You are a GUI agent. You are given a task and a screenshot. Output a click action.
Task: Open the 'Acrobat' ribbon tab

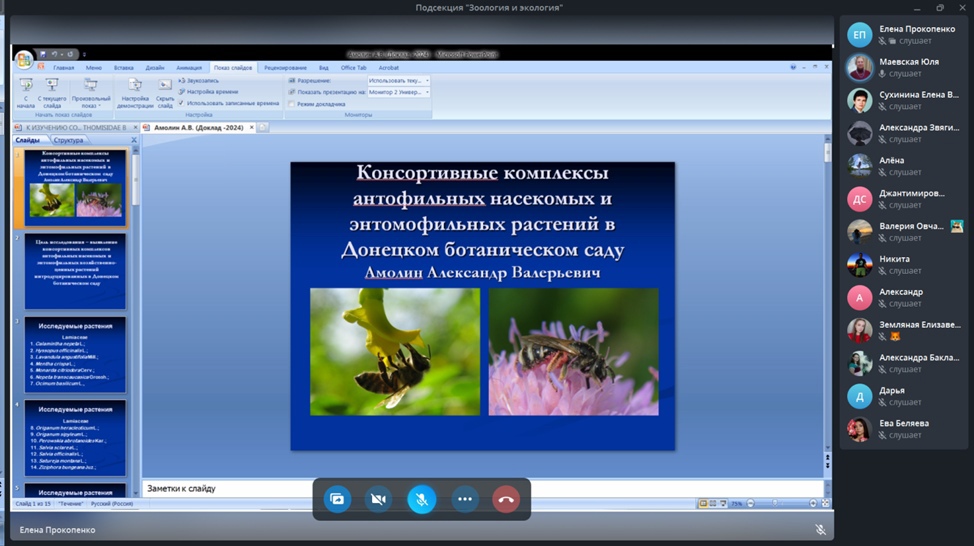[x=388, y=68]
